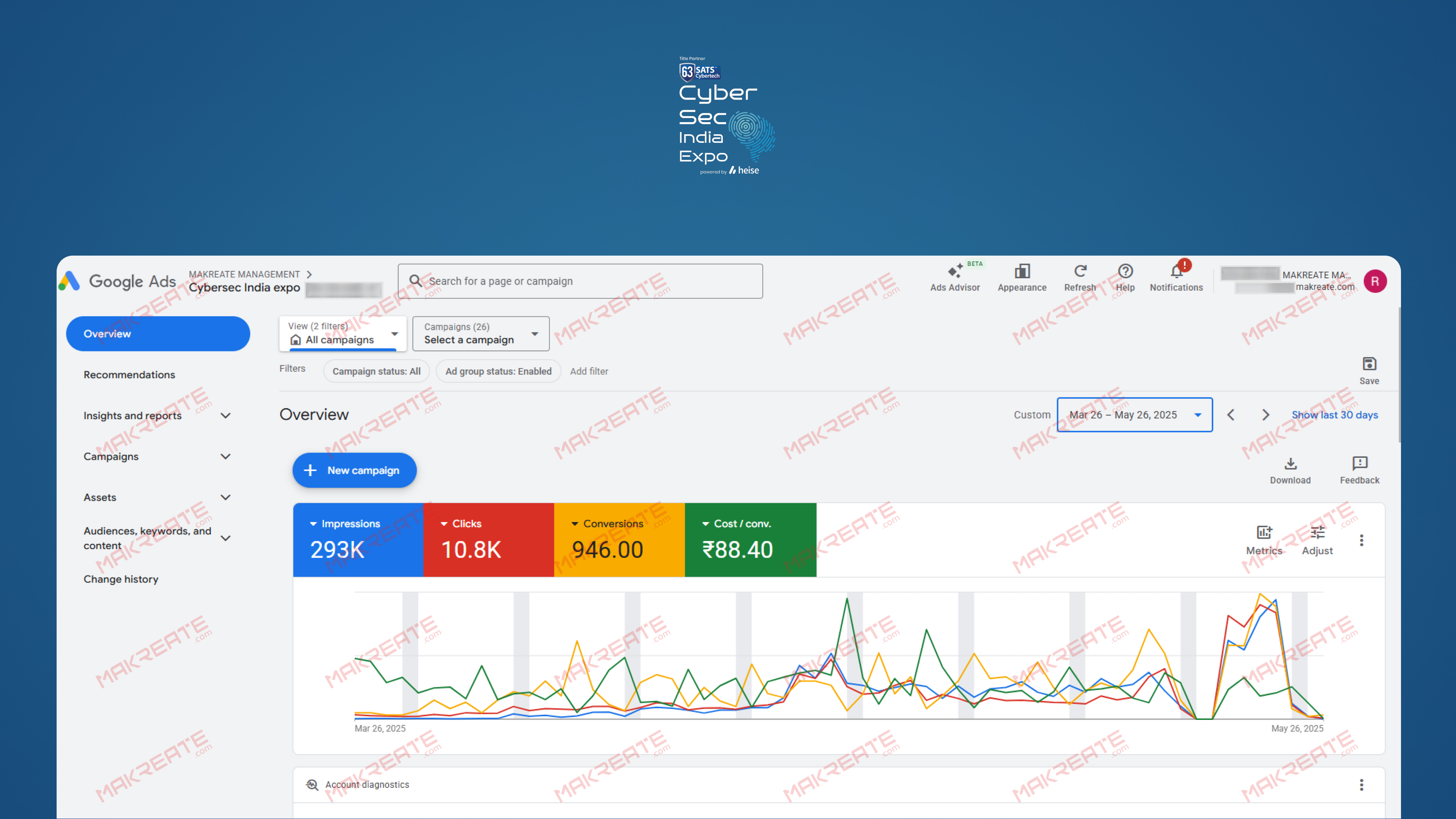Select Change history in the sidebar
The height and width of the screenshot is (819, 1456).
click(121, 579)
